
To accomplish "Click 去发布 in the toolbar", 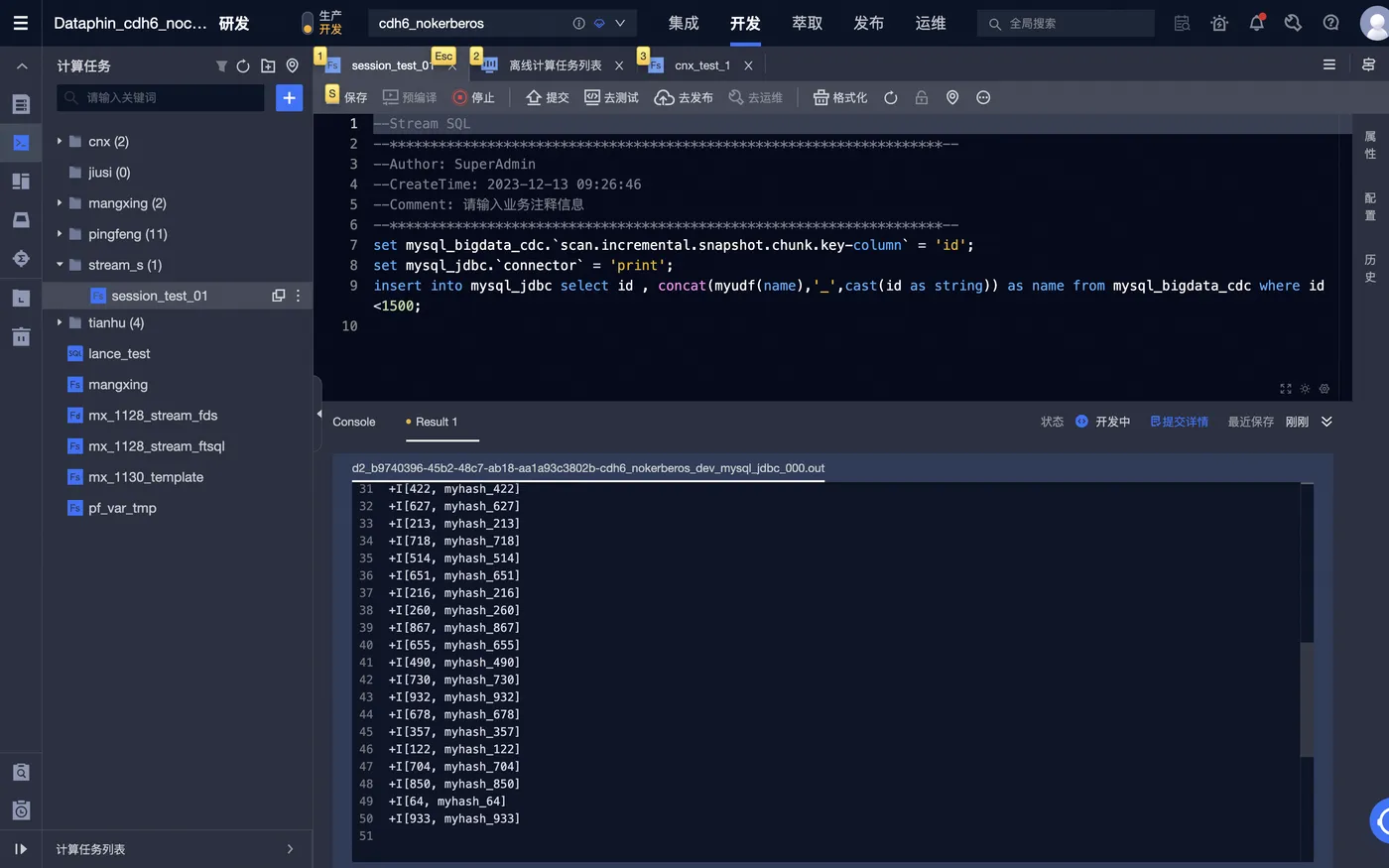I will pyautogui.click(x=684, y=97).
